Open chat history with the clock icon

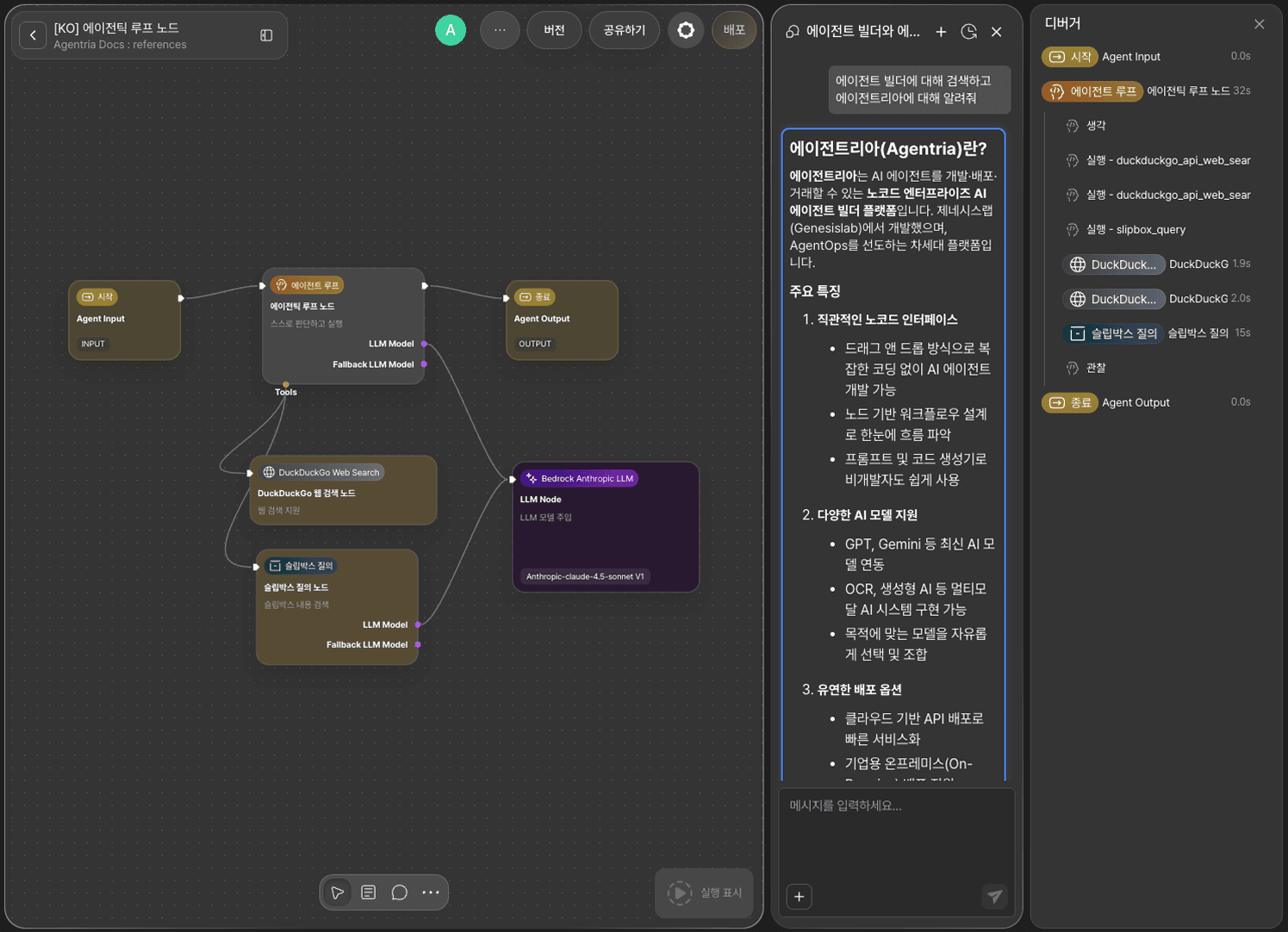click(968, 32)
